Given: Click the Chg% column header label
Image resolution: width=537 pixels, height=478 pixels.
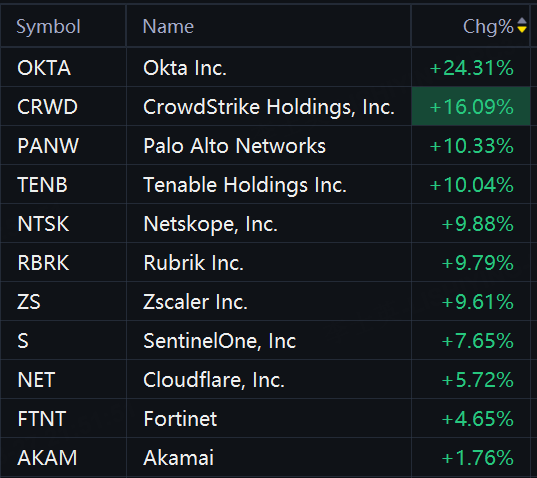Looking at the screenshot, I should [x=488, y=26].
